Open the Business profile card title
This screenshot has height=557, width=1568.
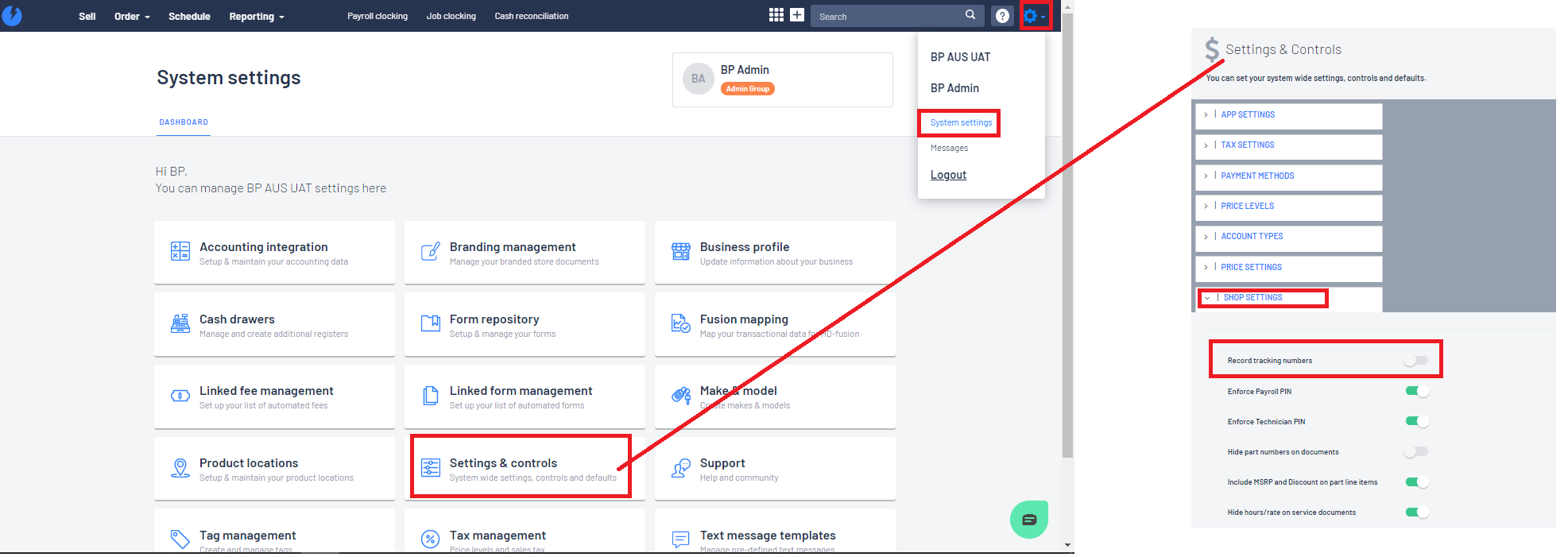pos(745,247)
